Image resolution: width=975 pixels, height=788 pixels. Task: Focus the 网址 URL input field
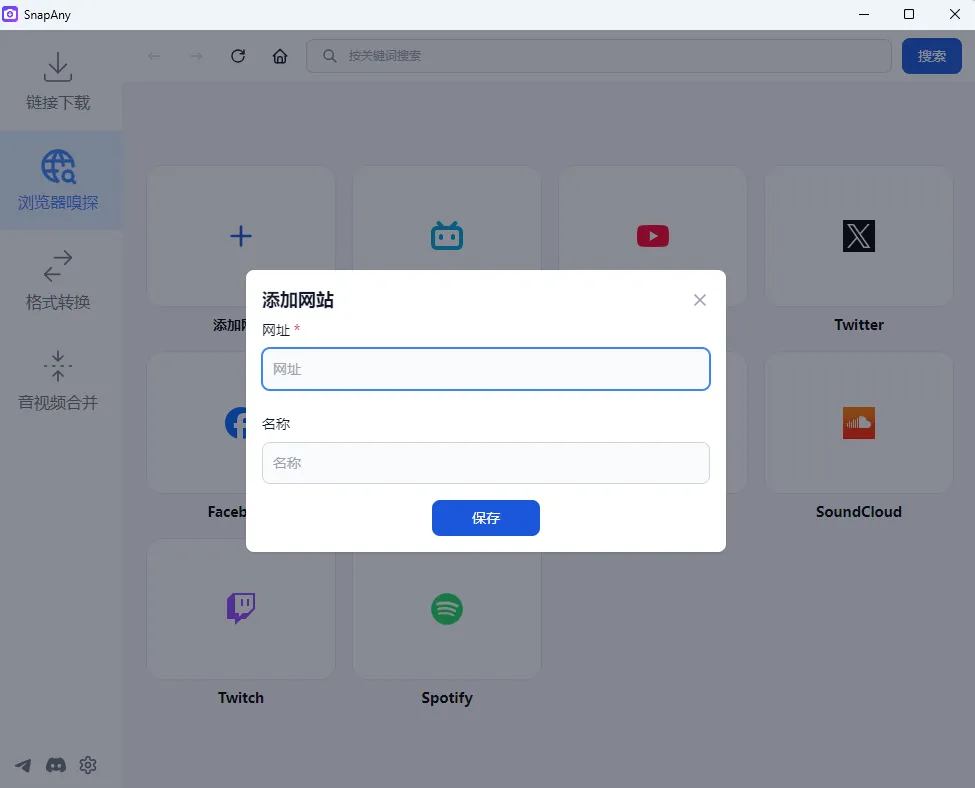[486, 369]
